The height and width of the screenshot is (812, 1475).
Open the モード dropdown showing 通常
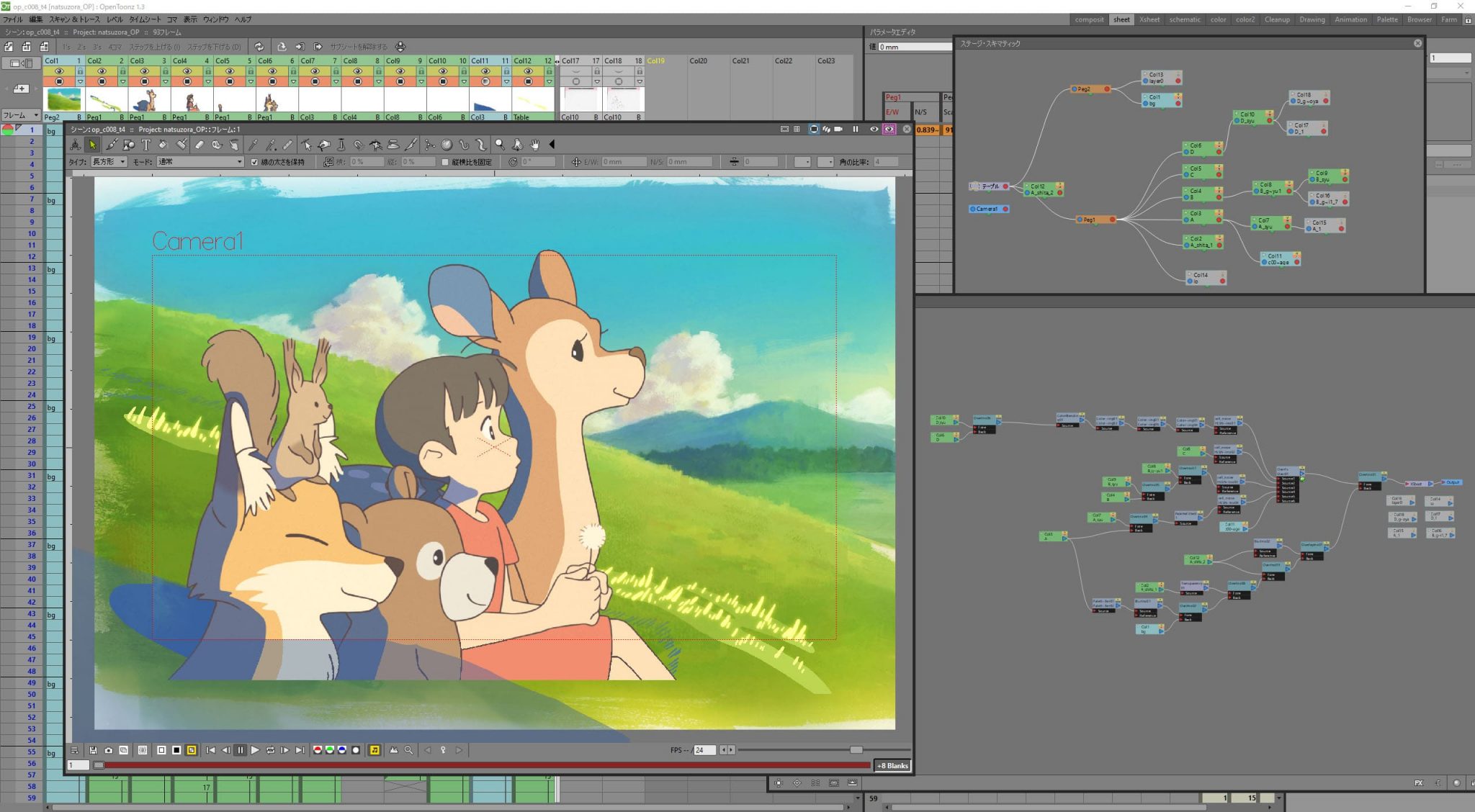(x=199, y=161)
